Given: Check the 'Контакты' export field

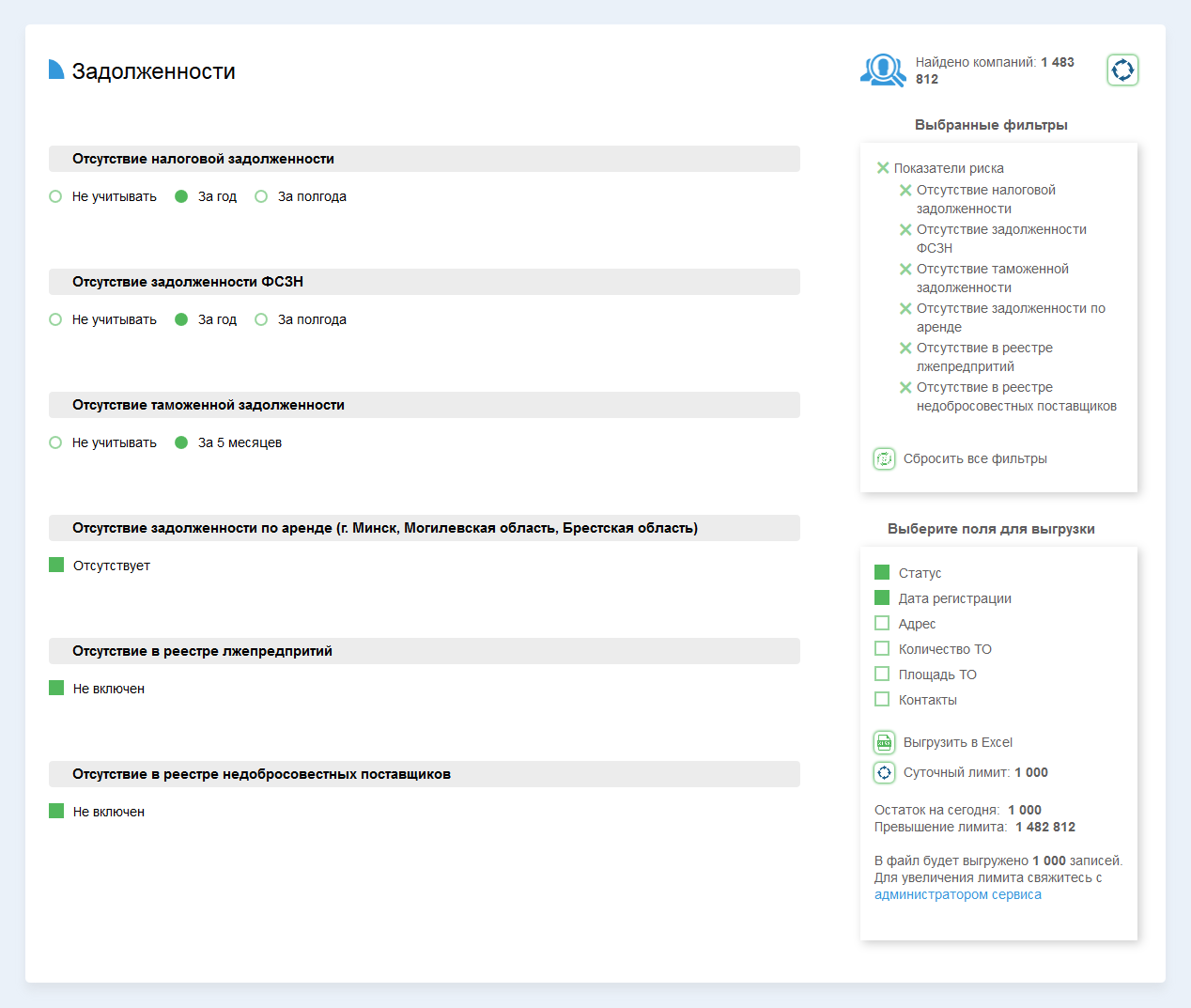Looking at the screenshot, I should point(882,699).
